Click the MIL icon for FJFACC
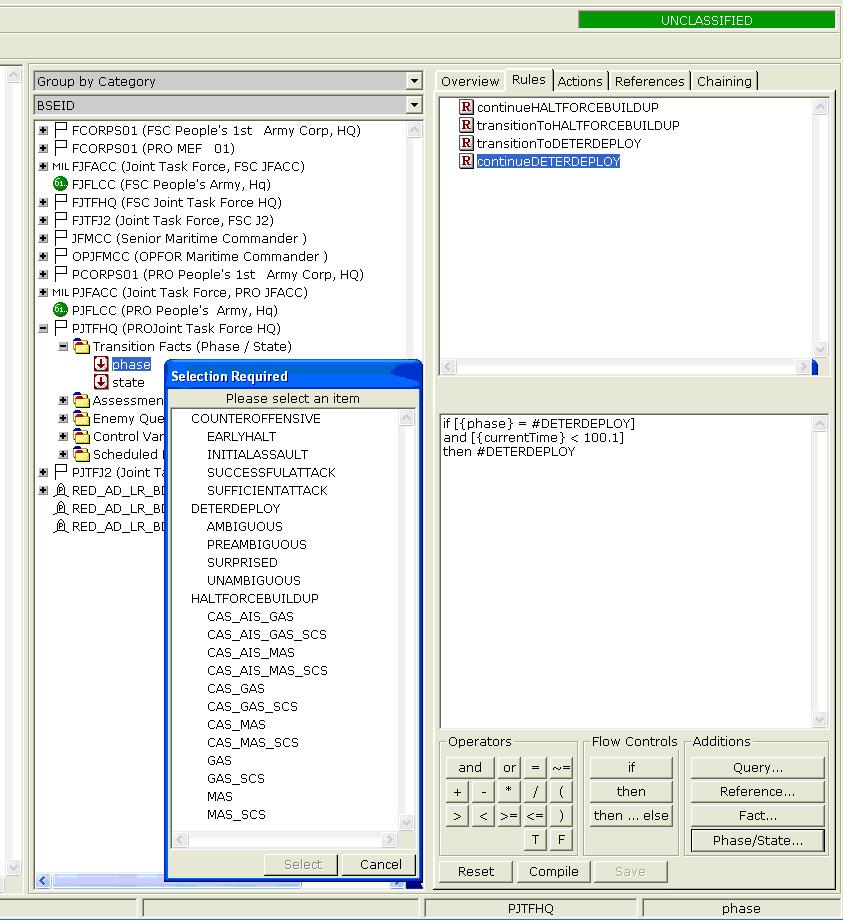843x920 pixels. 60,166
